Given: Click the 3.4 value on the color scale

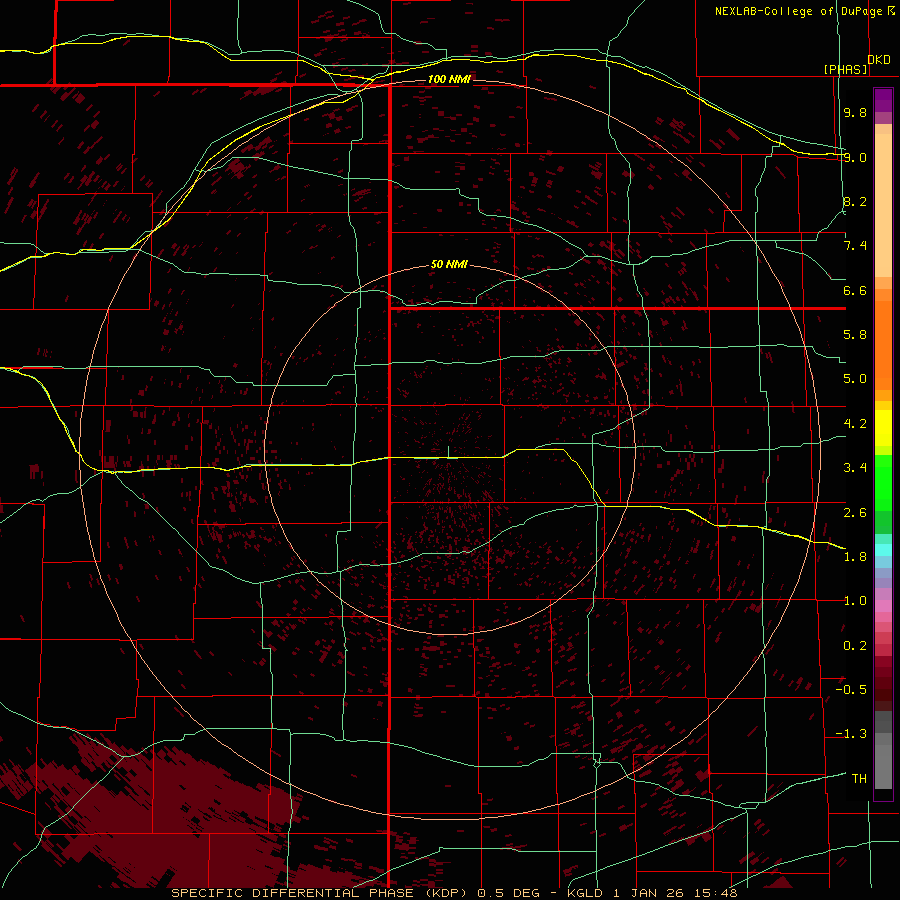Looking at the screenshot, I should click(x=855, y=468).
